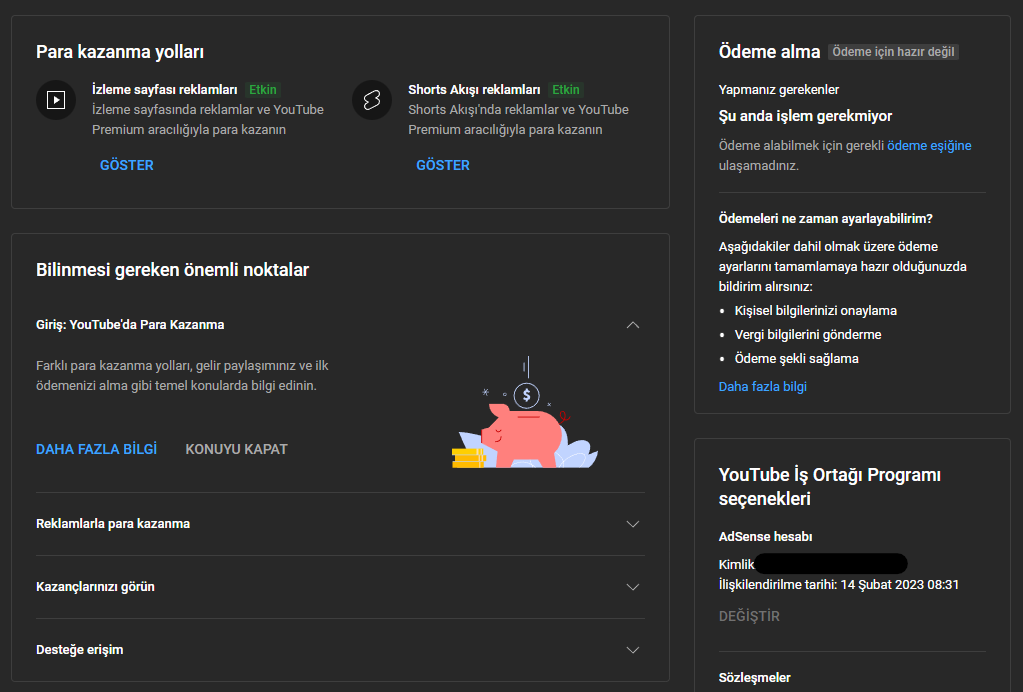Click the Etkin badge for İzleme sayfası reklamları

(x=263, y=89)
